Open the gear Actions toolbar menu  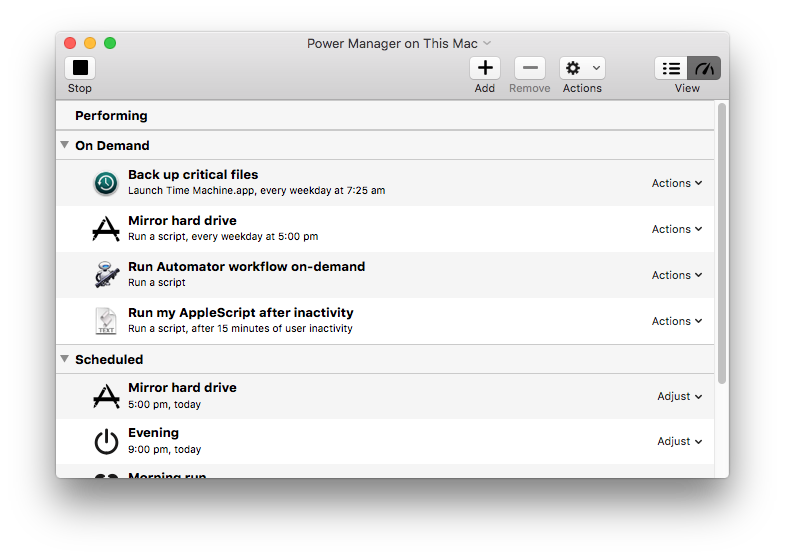pyautogui.click(x=582, y=68)
